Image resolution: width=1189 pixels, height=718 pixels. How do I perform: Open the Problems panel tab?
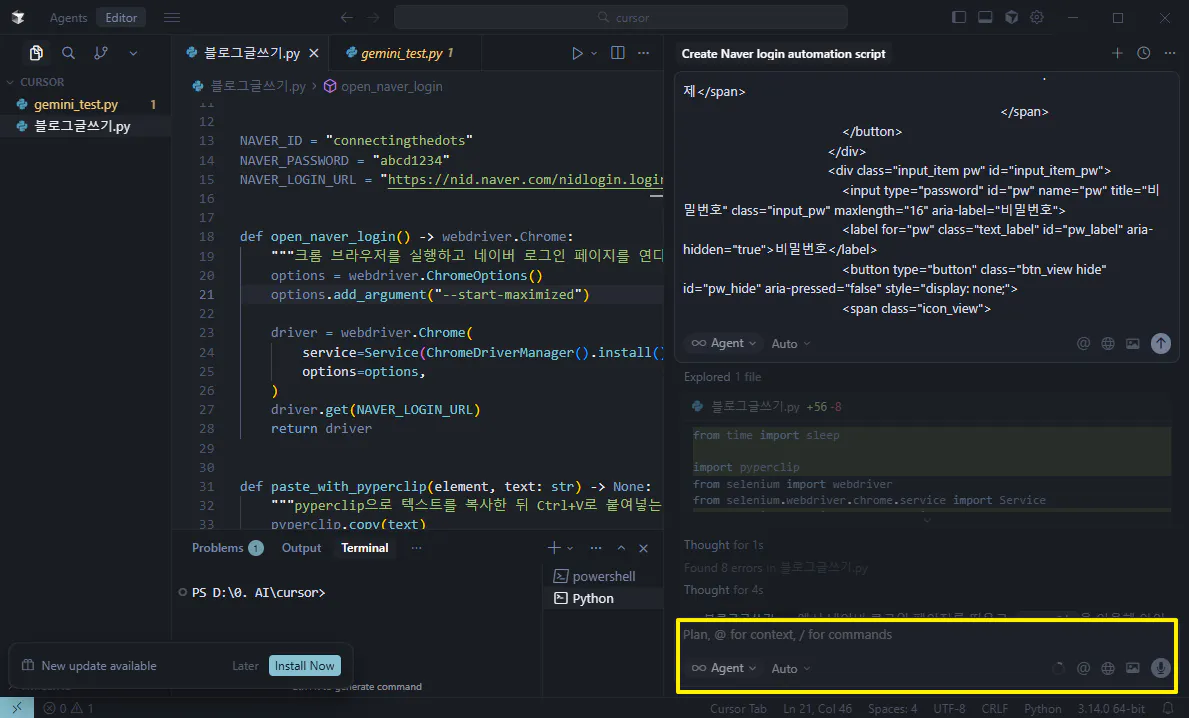[227, 547]
